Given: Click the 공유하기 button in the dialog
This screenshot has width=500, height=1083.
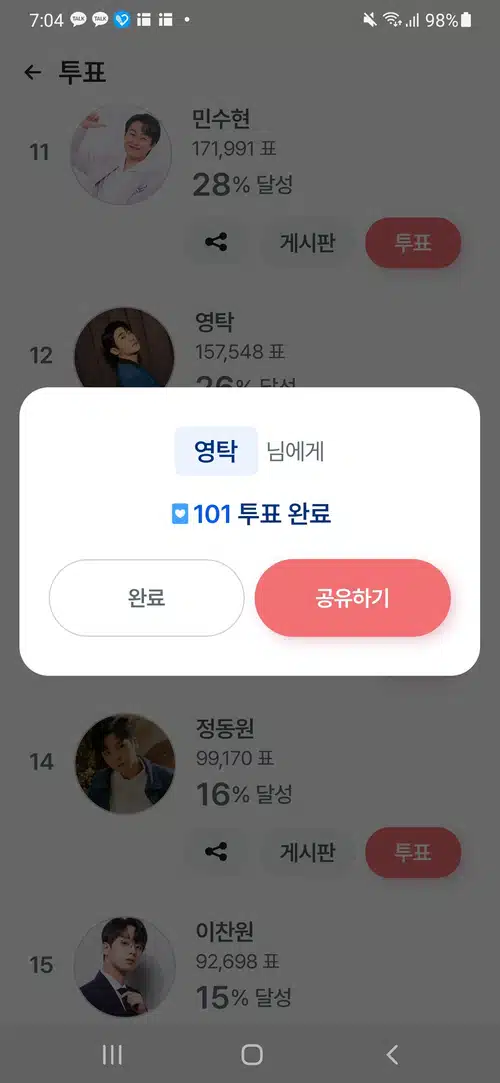Looking at the screenshot, I should coord(353,597).
